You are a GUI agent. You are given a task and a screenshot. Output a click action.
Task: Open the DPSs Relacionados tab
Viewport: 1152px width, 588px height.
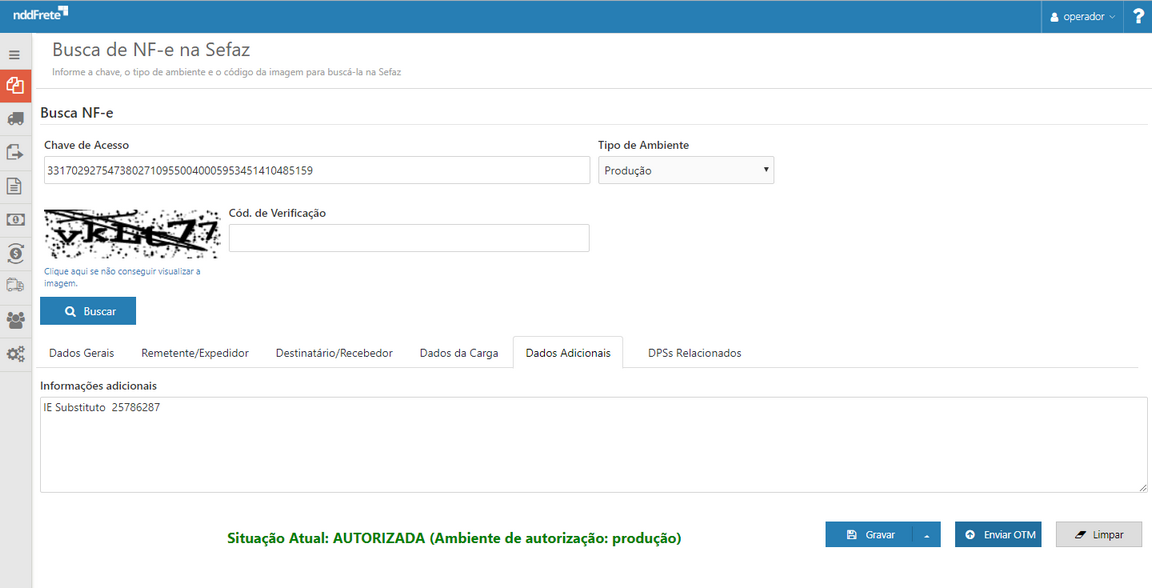tap(694, 352)
